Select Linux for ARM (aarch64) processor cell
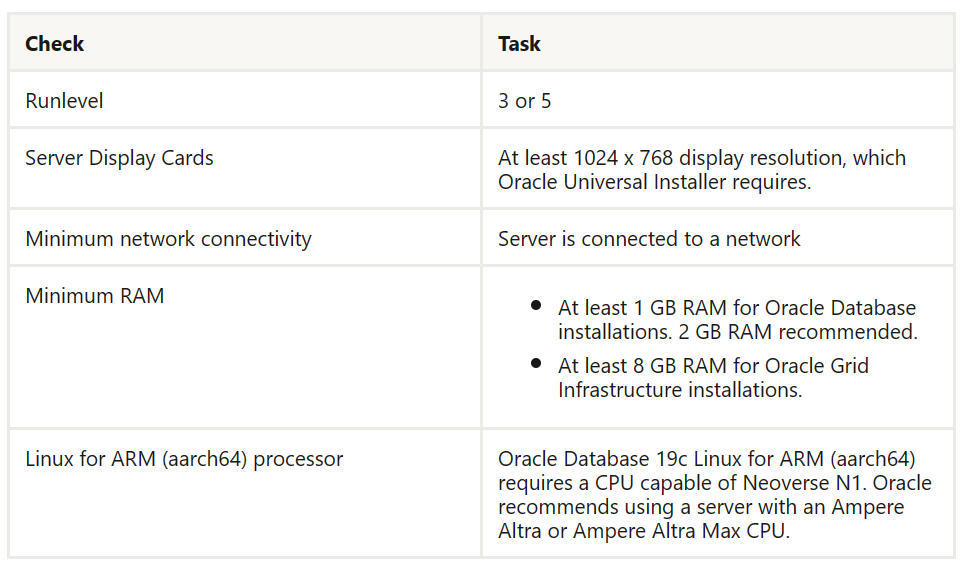 (x=184, y=459)
